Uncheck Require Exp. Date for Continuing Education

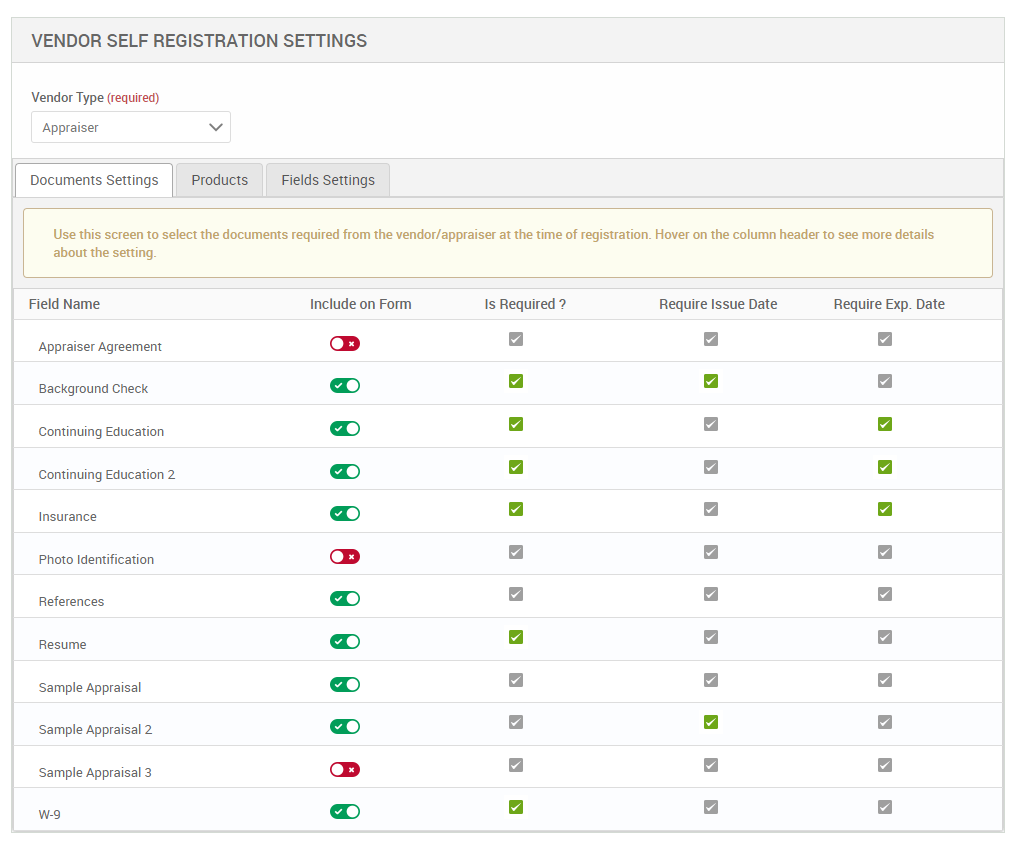click(885, 424)
